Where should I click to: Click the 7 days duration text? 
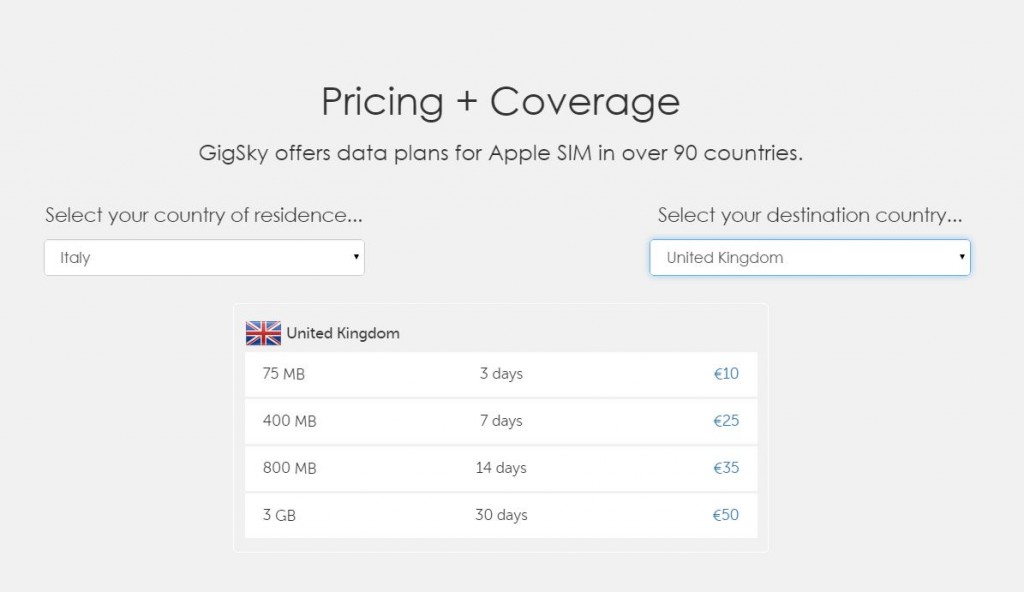pos(501,421)
